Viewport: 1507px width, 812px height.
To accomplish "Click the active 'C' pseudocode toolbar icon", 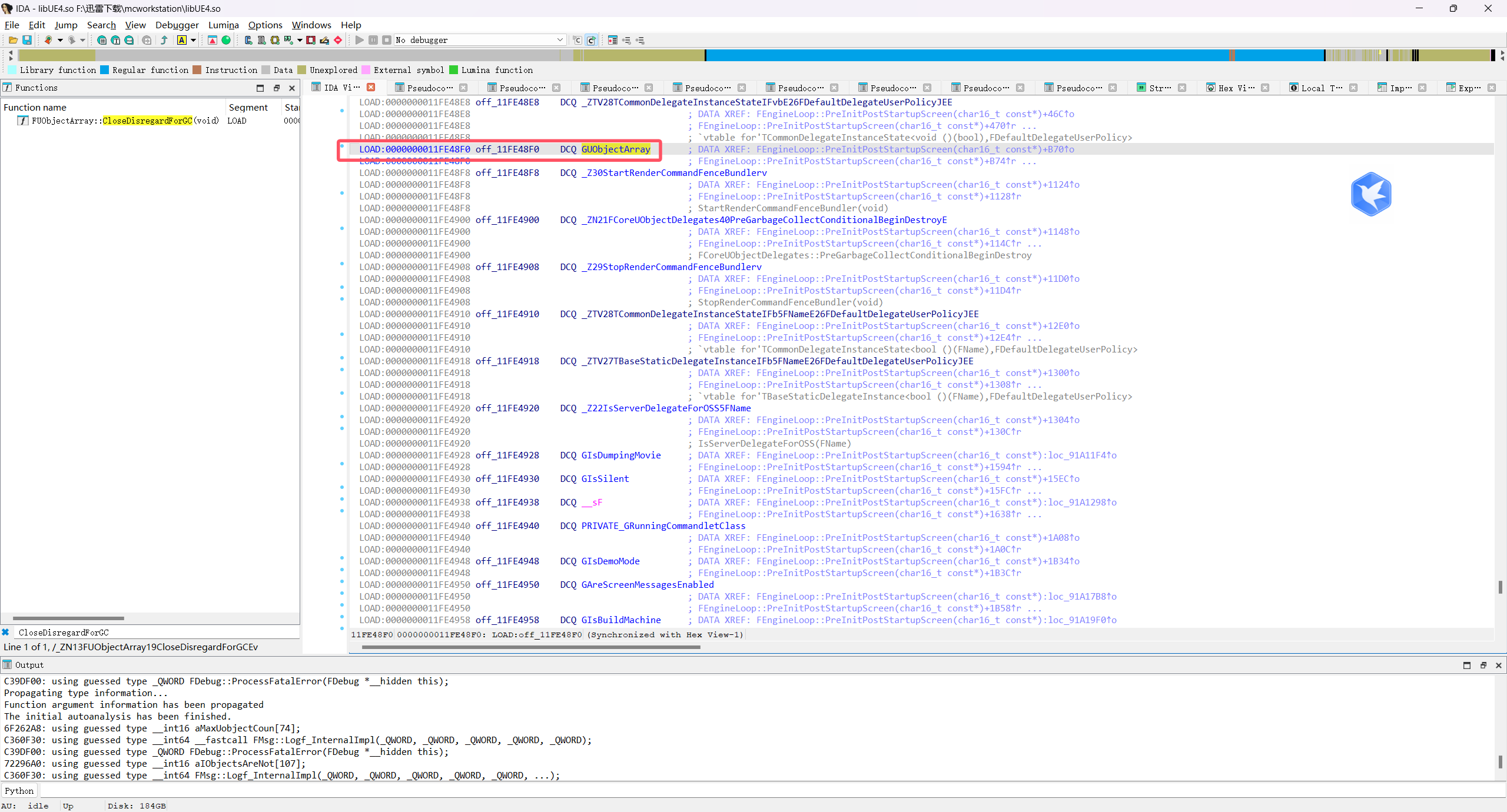I will [x=591, y=40].
